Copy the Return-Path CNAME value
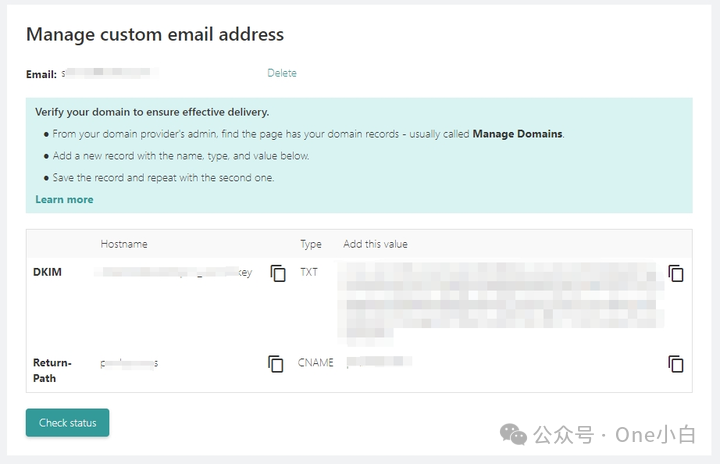Viewport: 720px width, 464px height. point(675,364)
